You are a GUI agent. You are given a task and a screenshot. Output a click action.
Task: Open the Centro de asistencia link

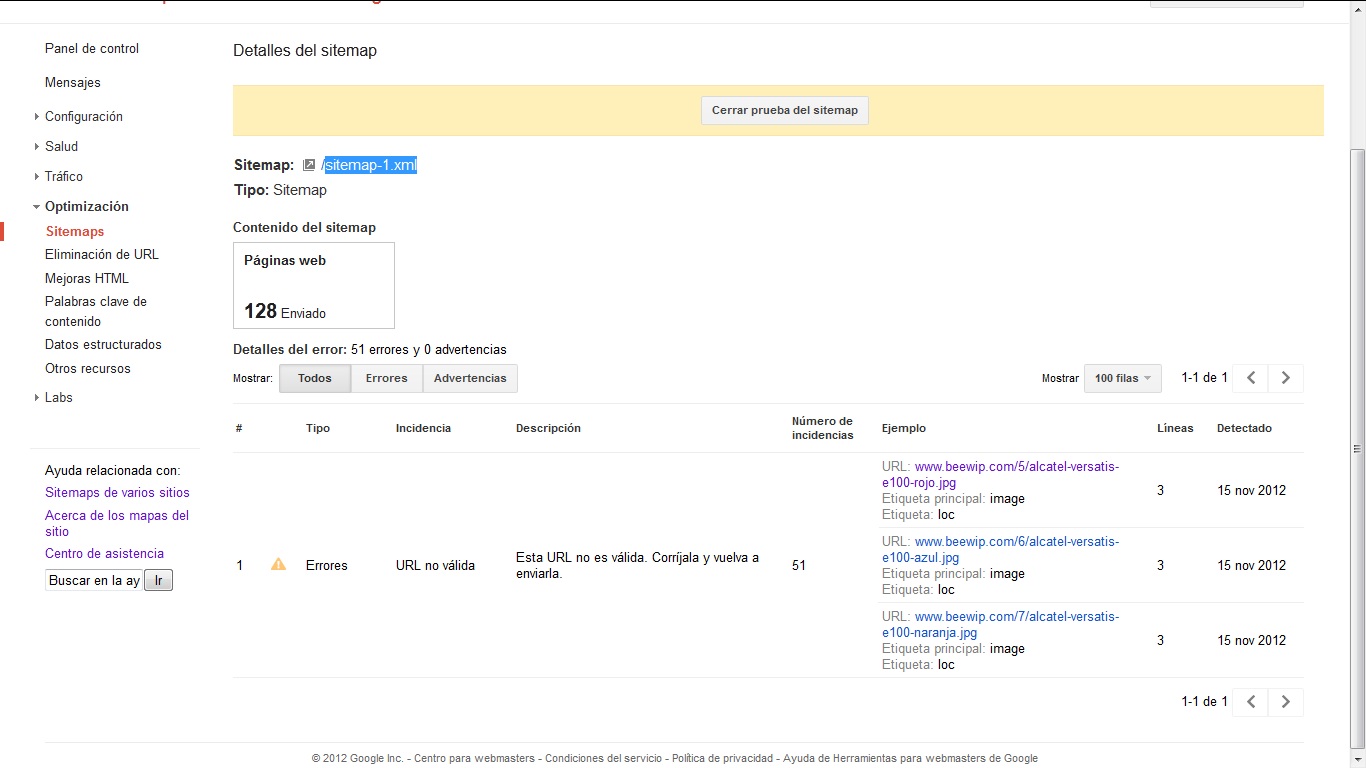(104, 554)
